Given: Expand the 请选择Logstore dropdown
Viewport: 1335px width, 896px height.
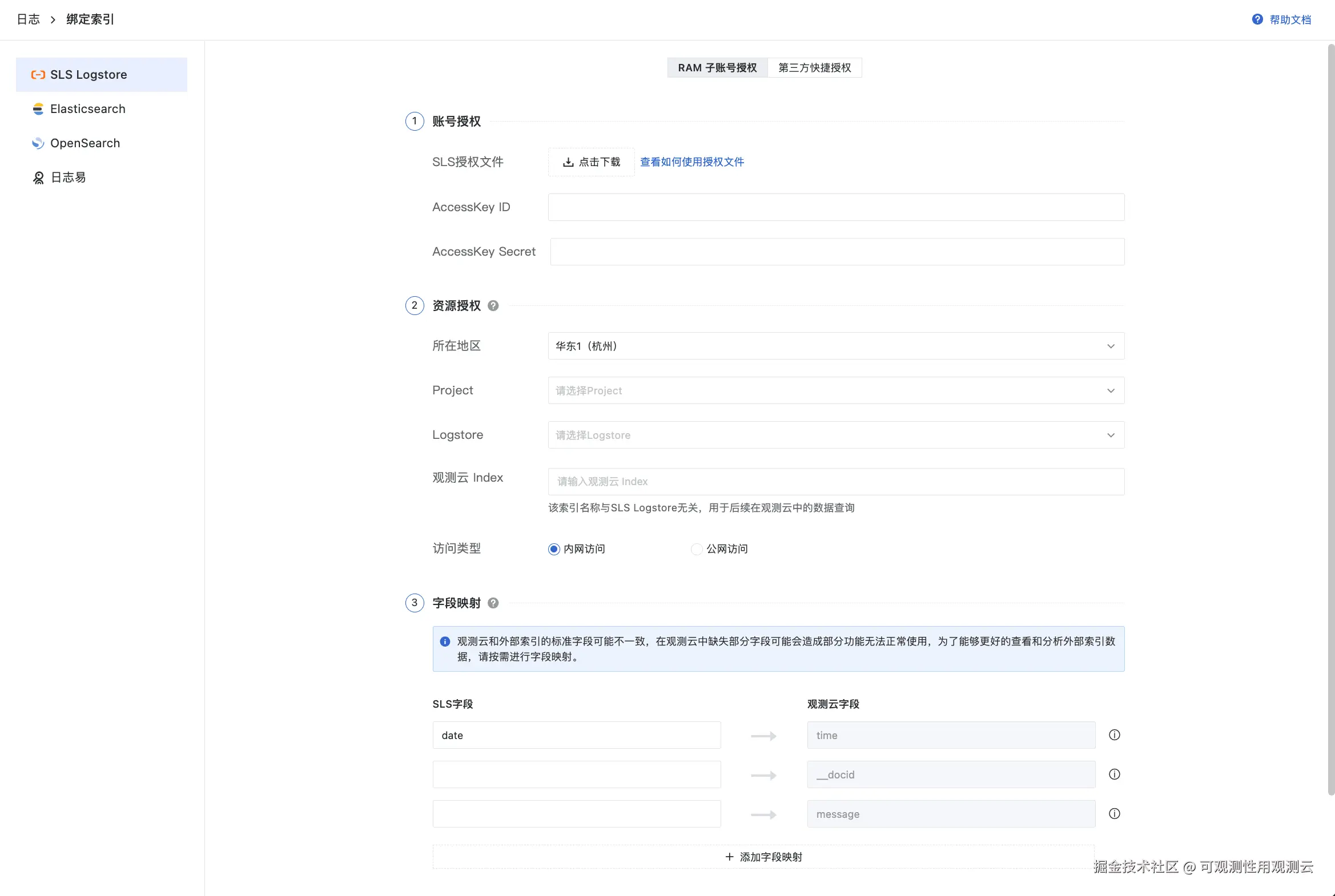Looking at the screenshot, I should (835, 435).
